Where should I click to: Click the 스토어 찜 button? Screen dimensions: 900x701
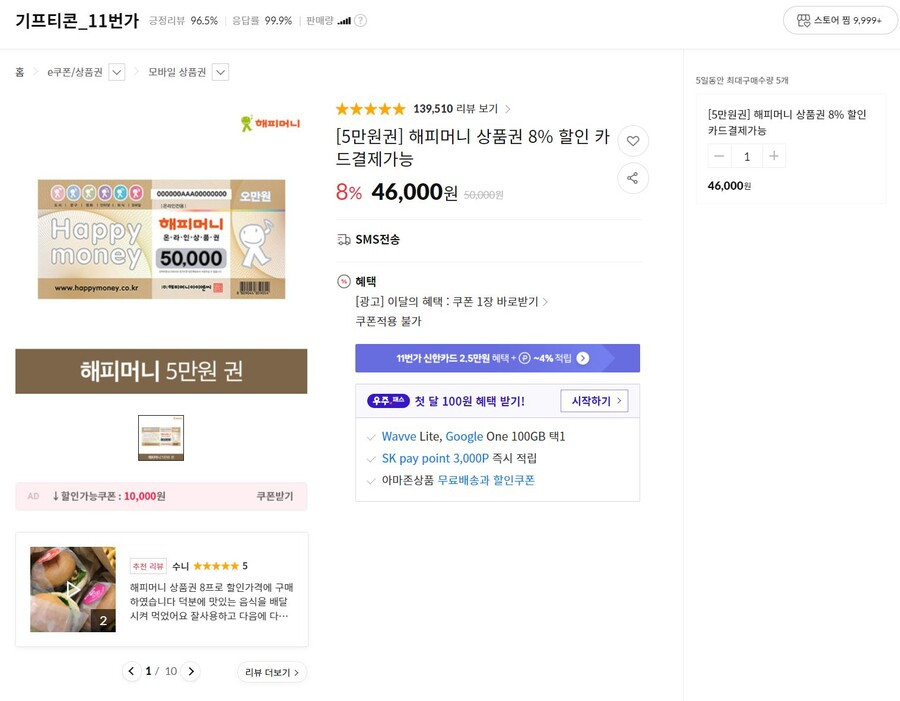click(840, 21)
